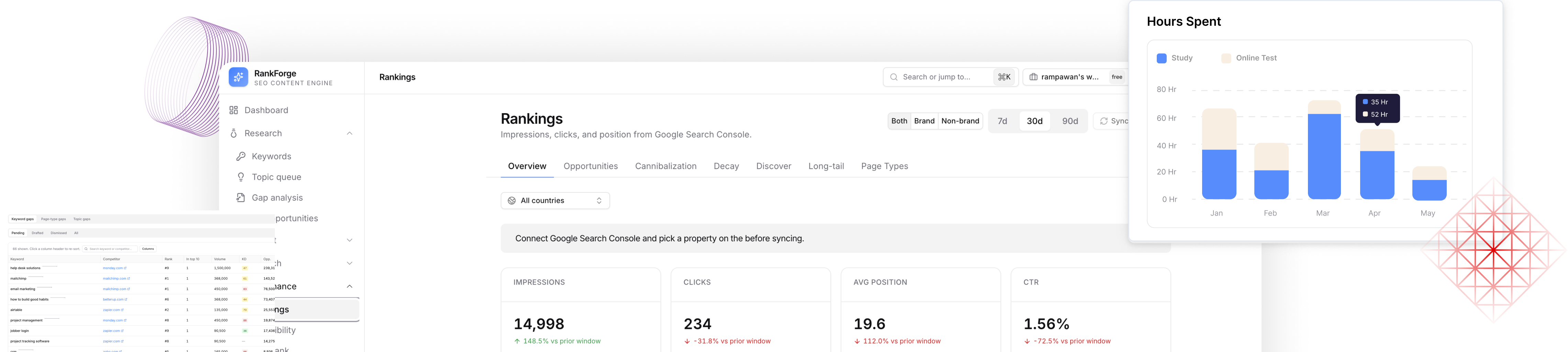Click the blue Study legend swatch
This screenshot has height=352, width=1568.
pos(1161,58)
